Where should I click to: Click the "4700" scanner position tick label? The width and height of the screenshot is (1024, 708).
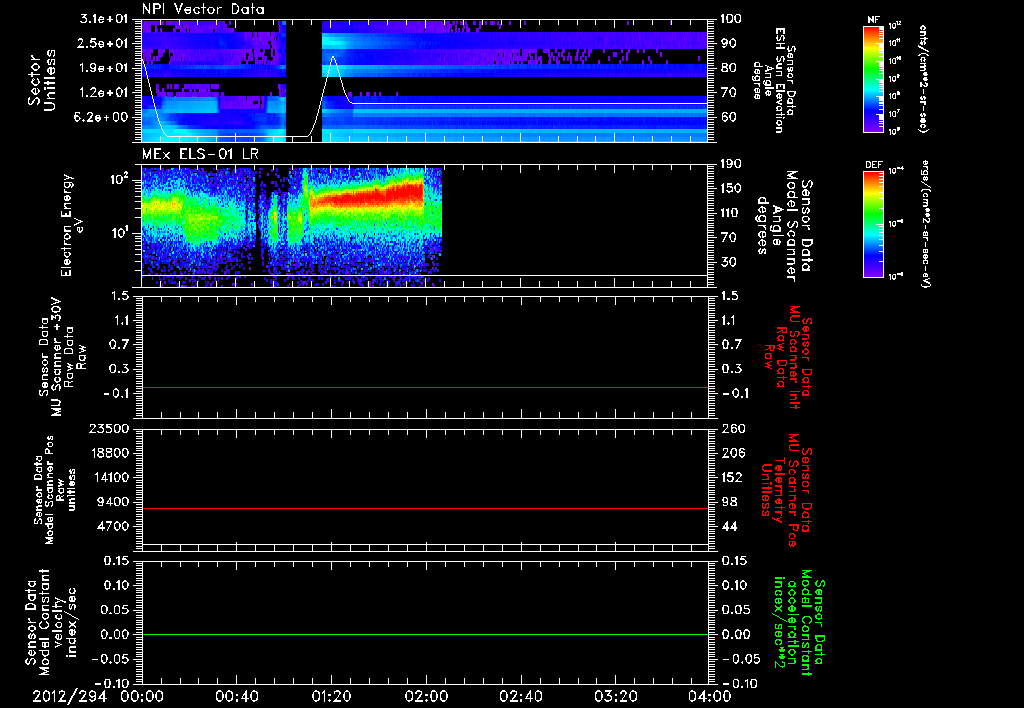pos(113,526)
